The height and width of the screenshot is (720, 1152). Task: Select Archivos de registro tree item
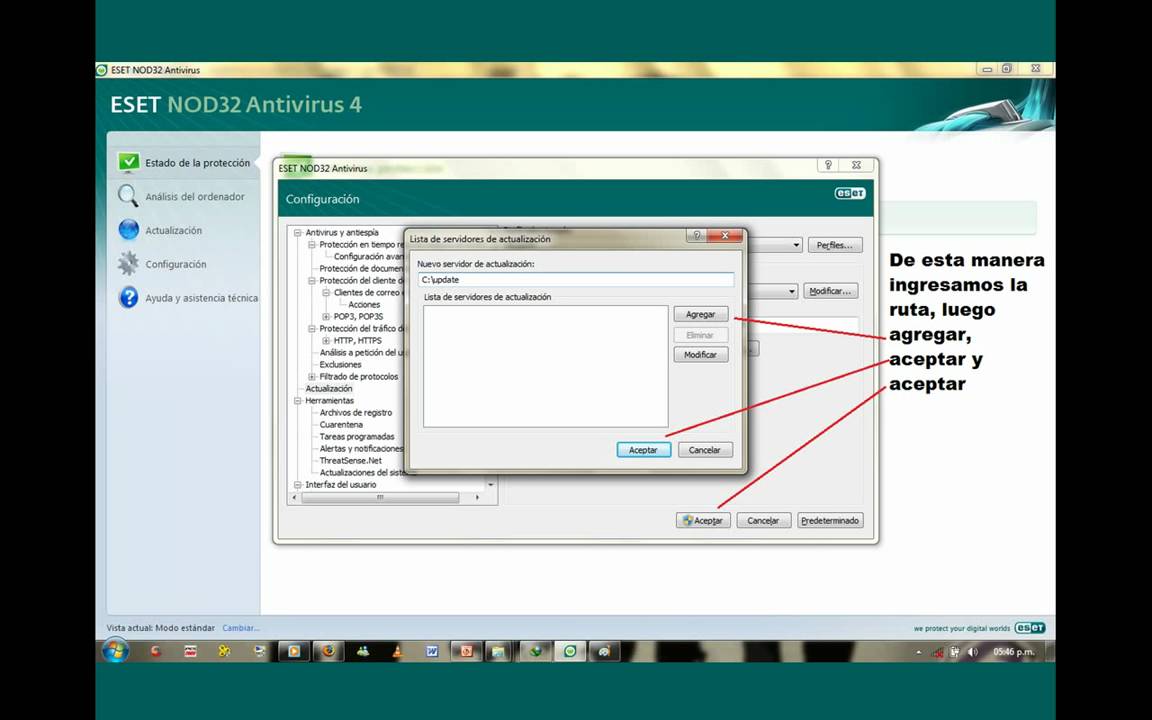tap(356, 413)
